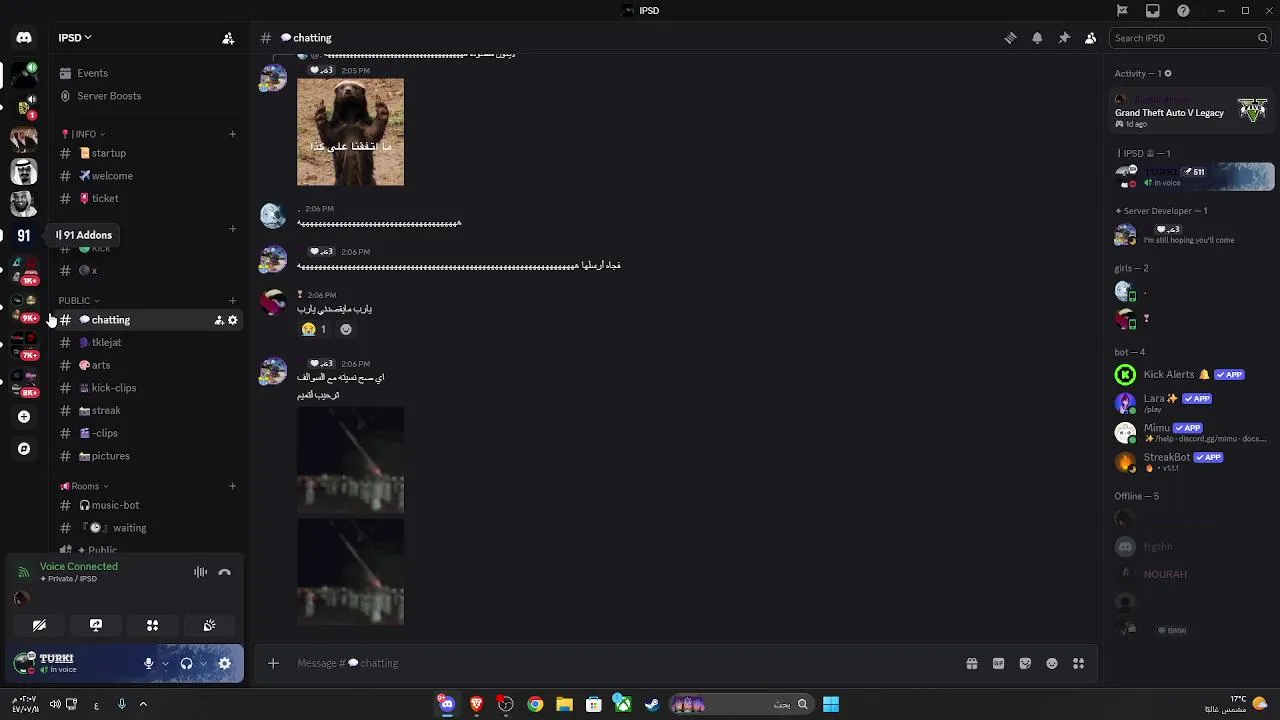Open User Settings gear
The width and height of the screenshot is (1280, 720).
pos(225,663)
